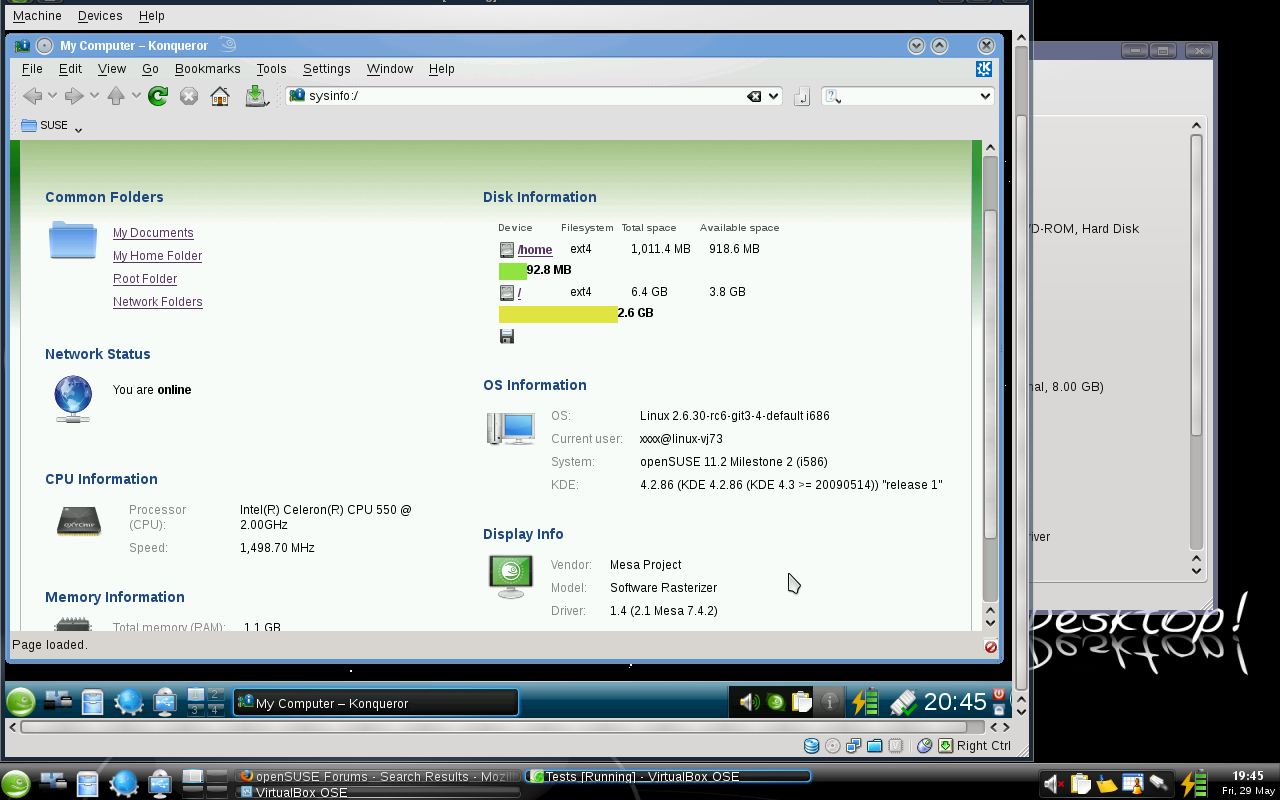Switch to VirtualBox OSE host taskbar entry
The height and width of the screenshot is (800, 1280).
(x=377, y=792)
